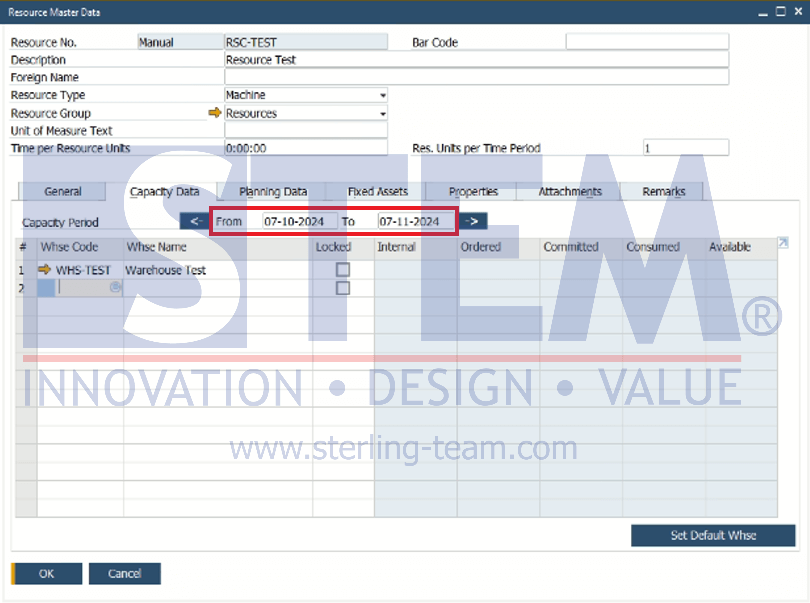
Task: Cancel the Resource Master Data form
Action: click(x=125, y=574)
